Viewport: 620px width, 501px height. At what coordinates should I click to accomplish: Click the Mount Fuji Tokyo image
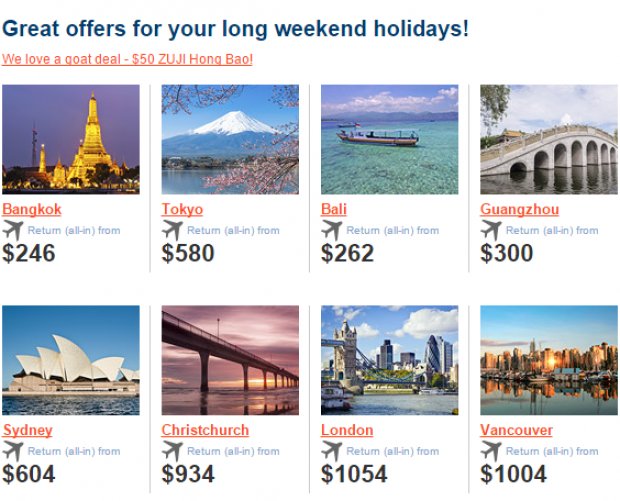(x=230, y=139)
